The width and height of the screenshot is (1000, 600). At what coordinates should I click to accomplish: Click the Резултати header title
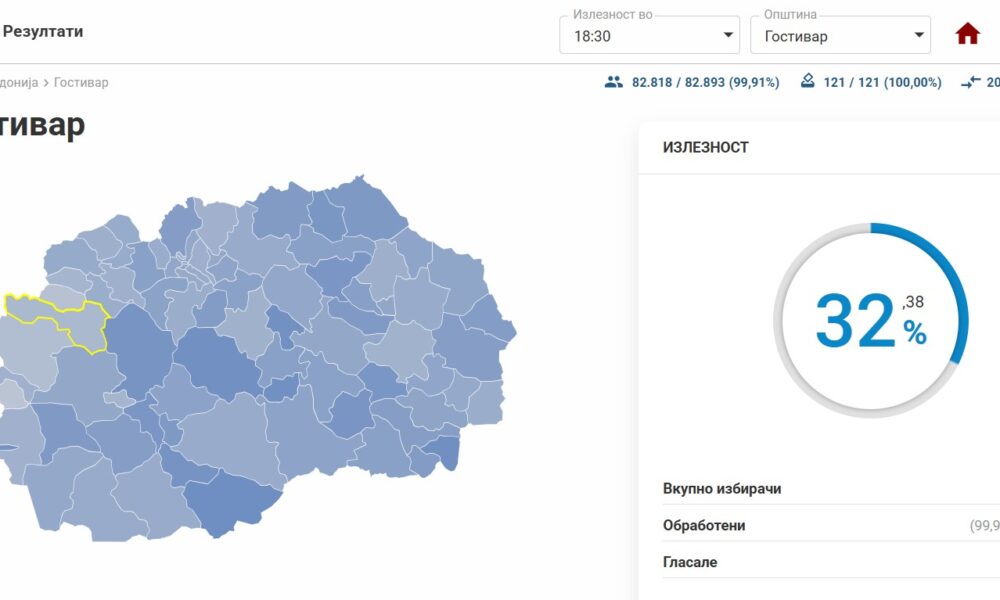point(43,31)
